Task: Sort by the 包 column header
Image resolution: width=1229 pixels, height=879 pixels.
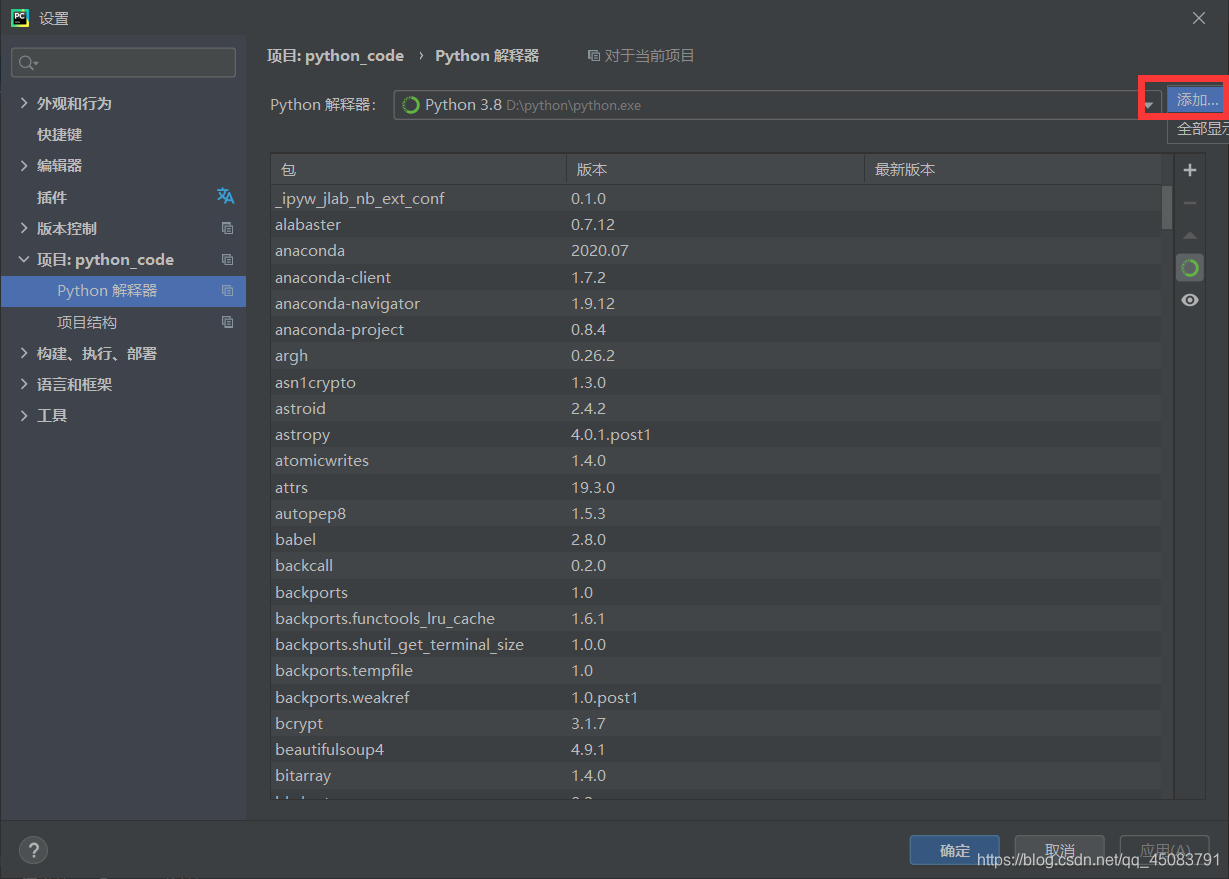Action: point(419,169)
